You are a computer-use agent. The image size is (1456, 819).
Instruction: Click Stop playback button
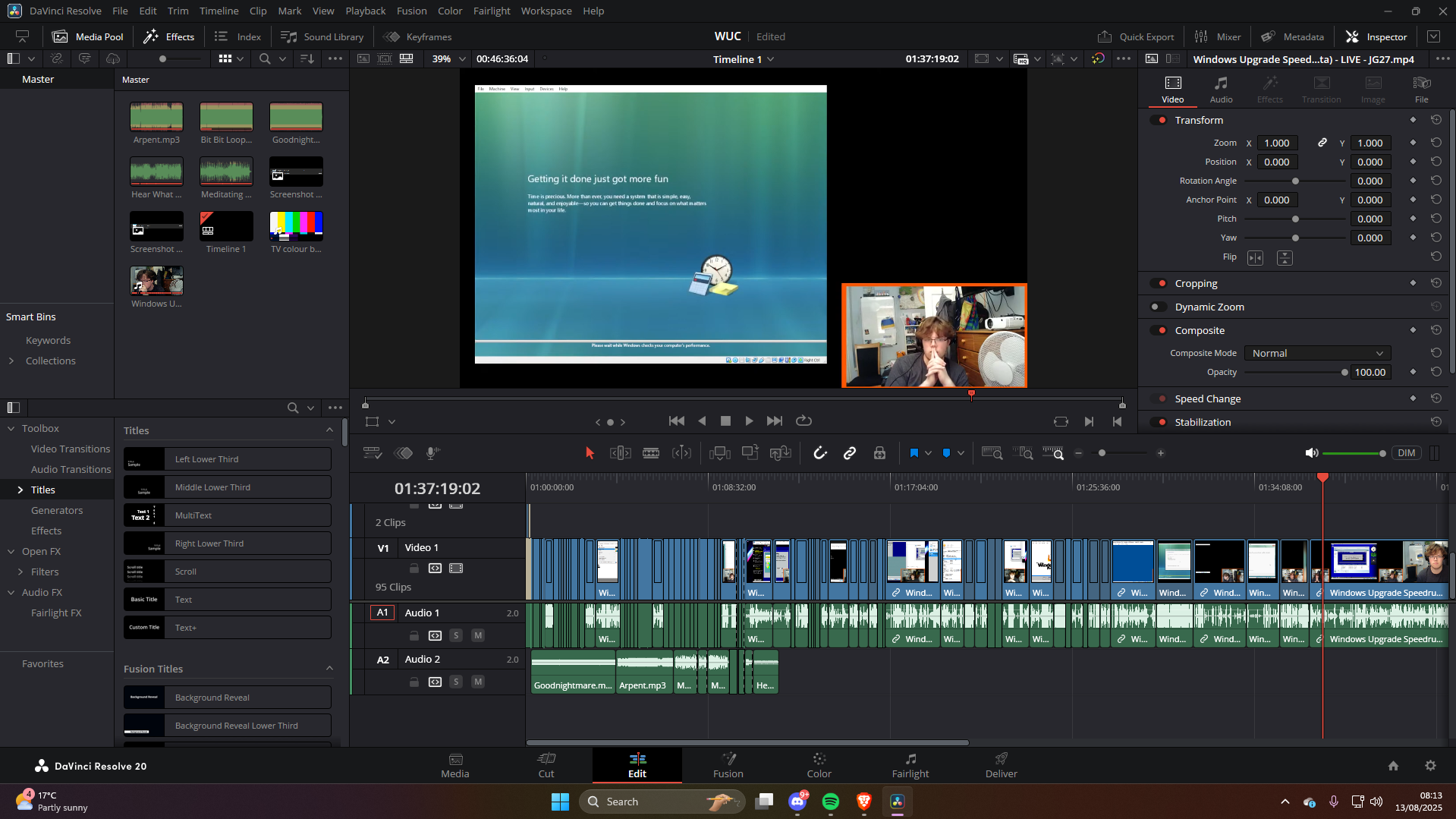(x=725, y=421)
